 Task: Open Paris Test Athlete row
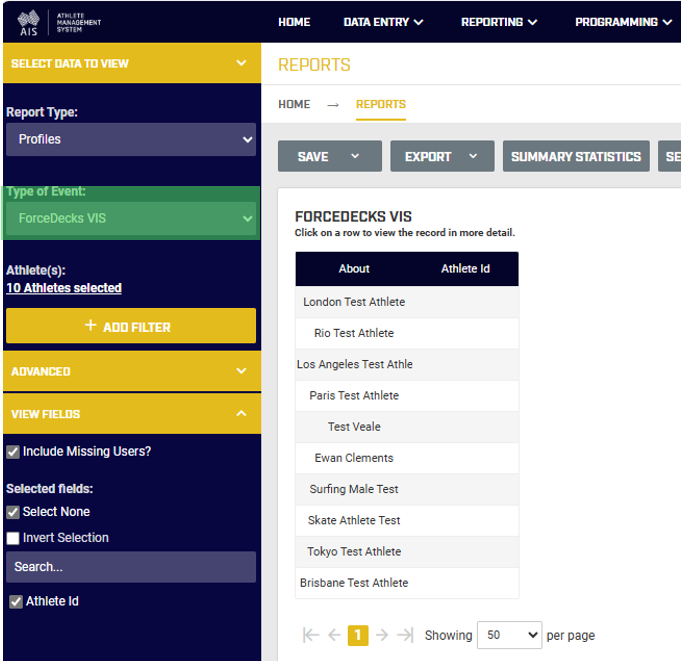(407, 395)
